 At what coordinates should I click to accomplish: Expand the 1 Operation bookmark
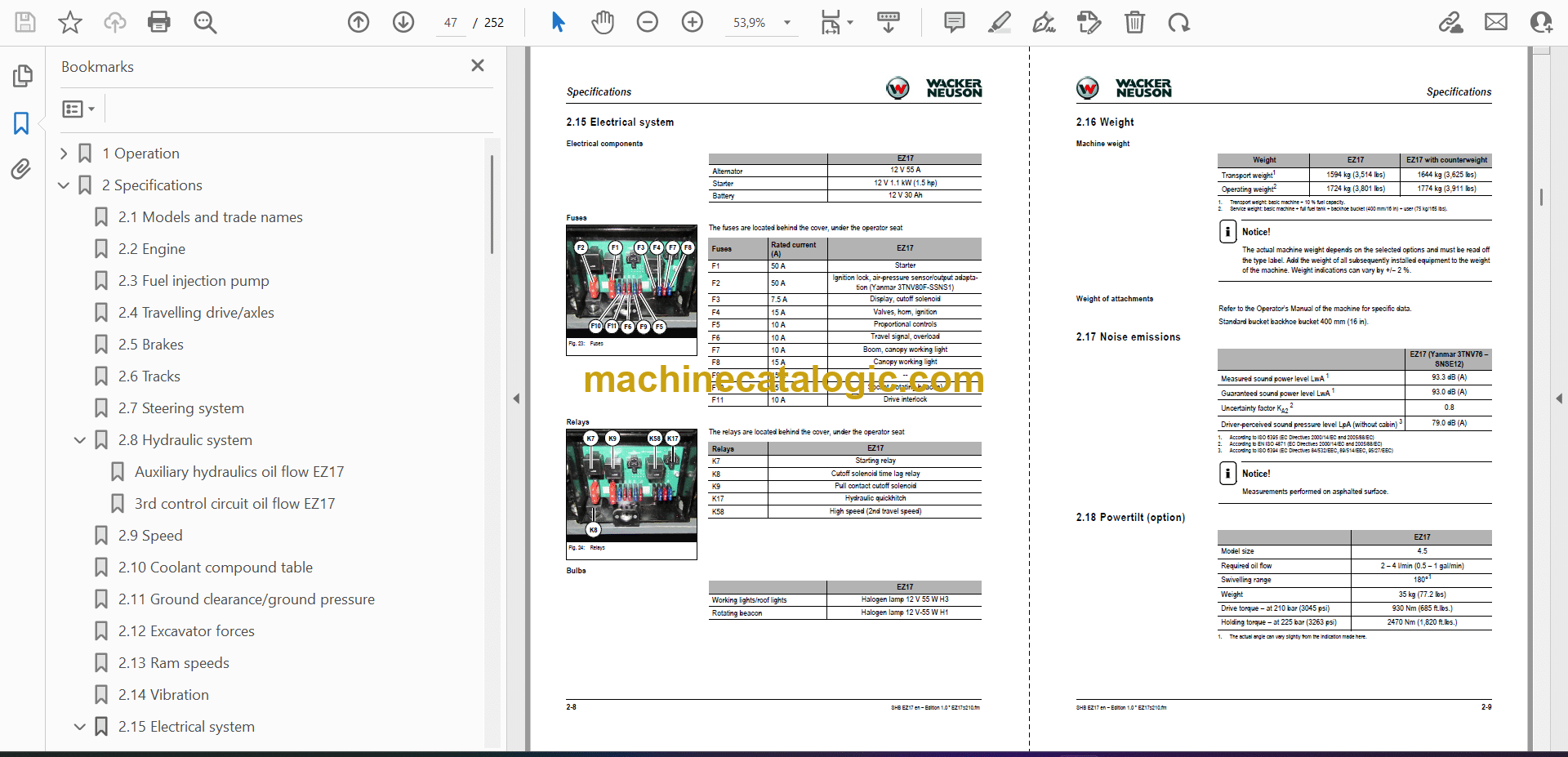[x=64, y=154]
